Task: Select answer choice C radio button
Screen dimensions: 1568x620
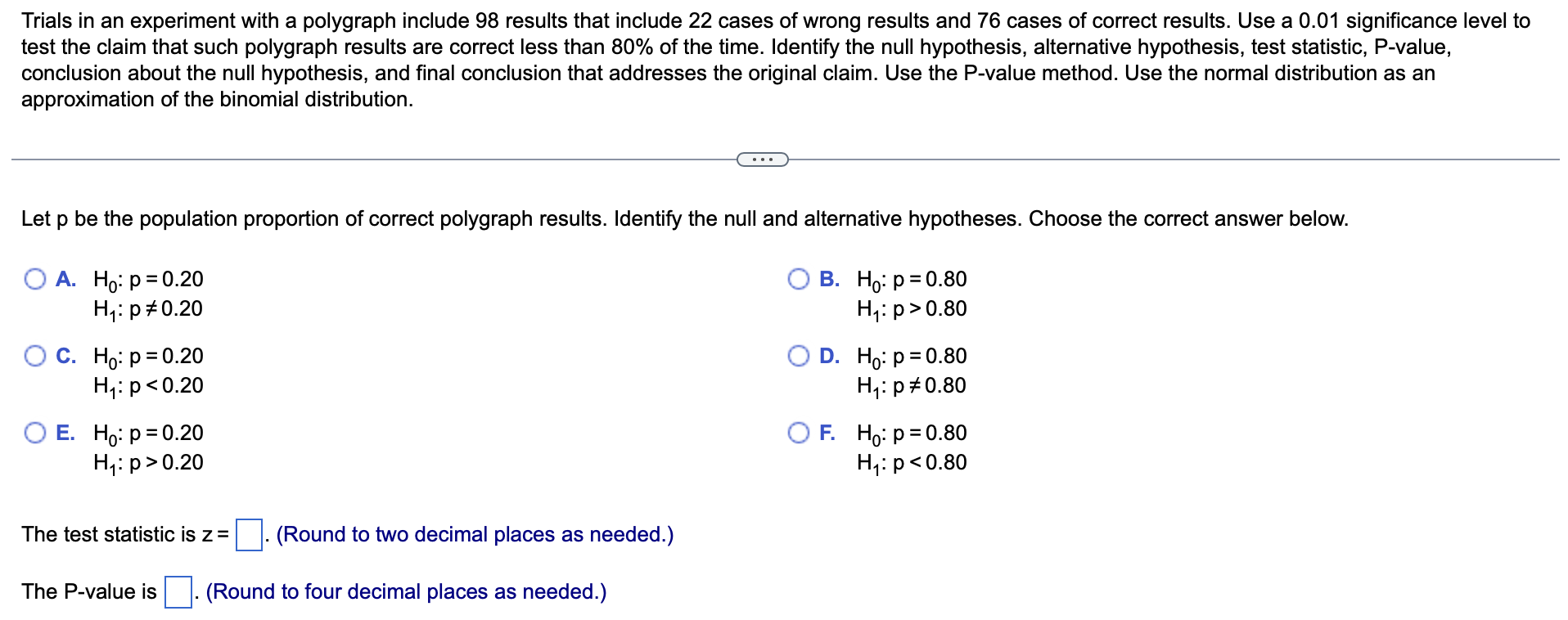Action: tap(34, 357)
